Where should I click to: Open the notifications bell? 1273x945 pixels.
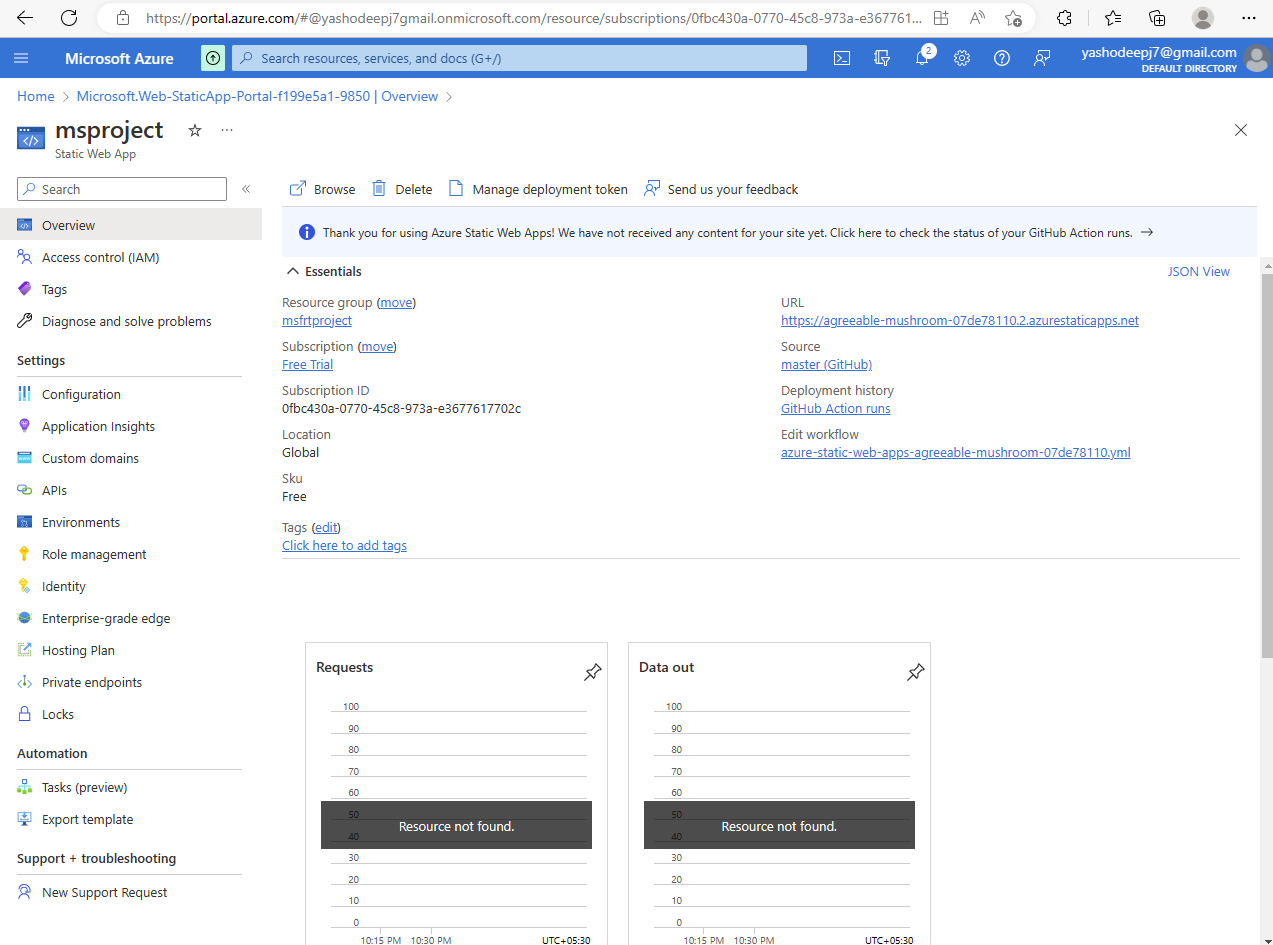[922, 58]
